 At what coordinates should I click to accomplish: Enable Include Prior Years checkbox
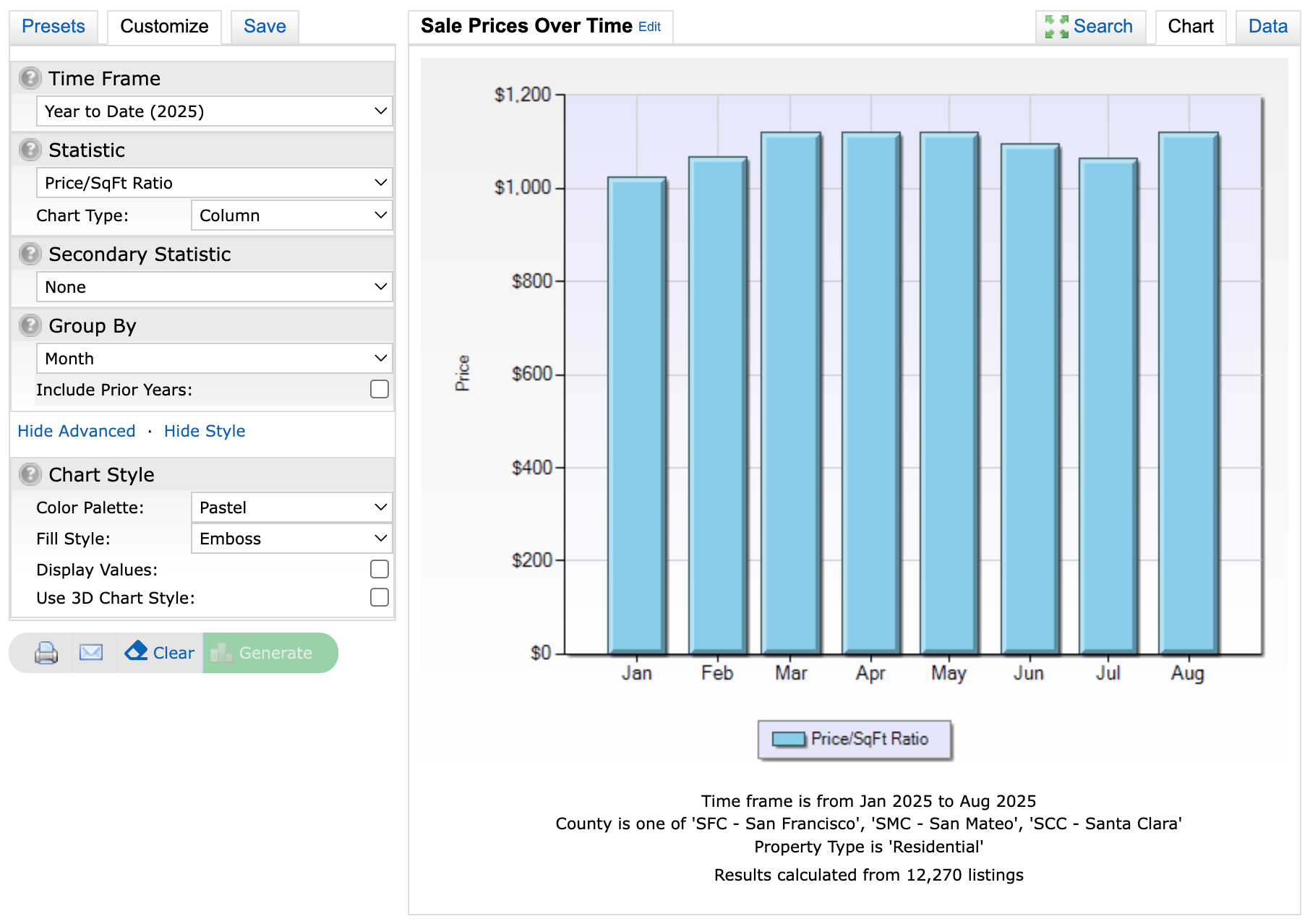[380, 390]
